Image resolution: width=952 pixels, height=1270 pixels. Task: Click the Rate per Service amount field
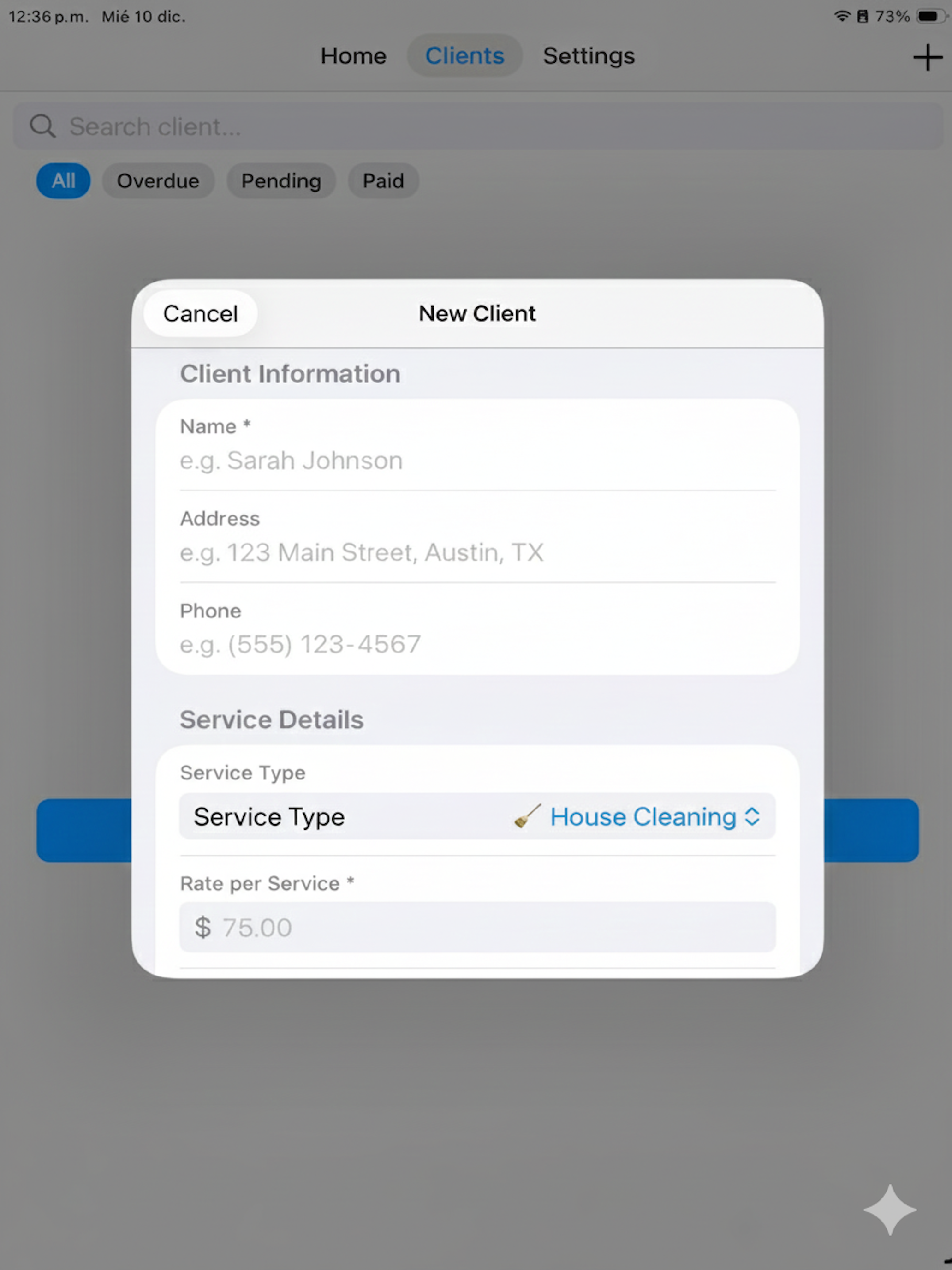coord(477,927)
